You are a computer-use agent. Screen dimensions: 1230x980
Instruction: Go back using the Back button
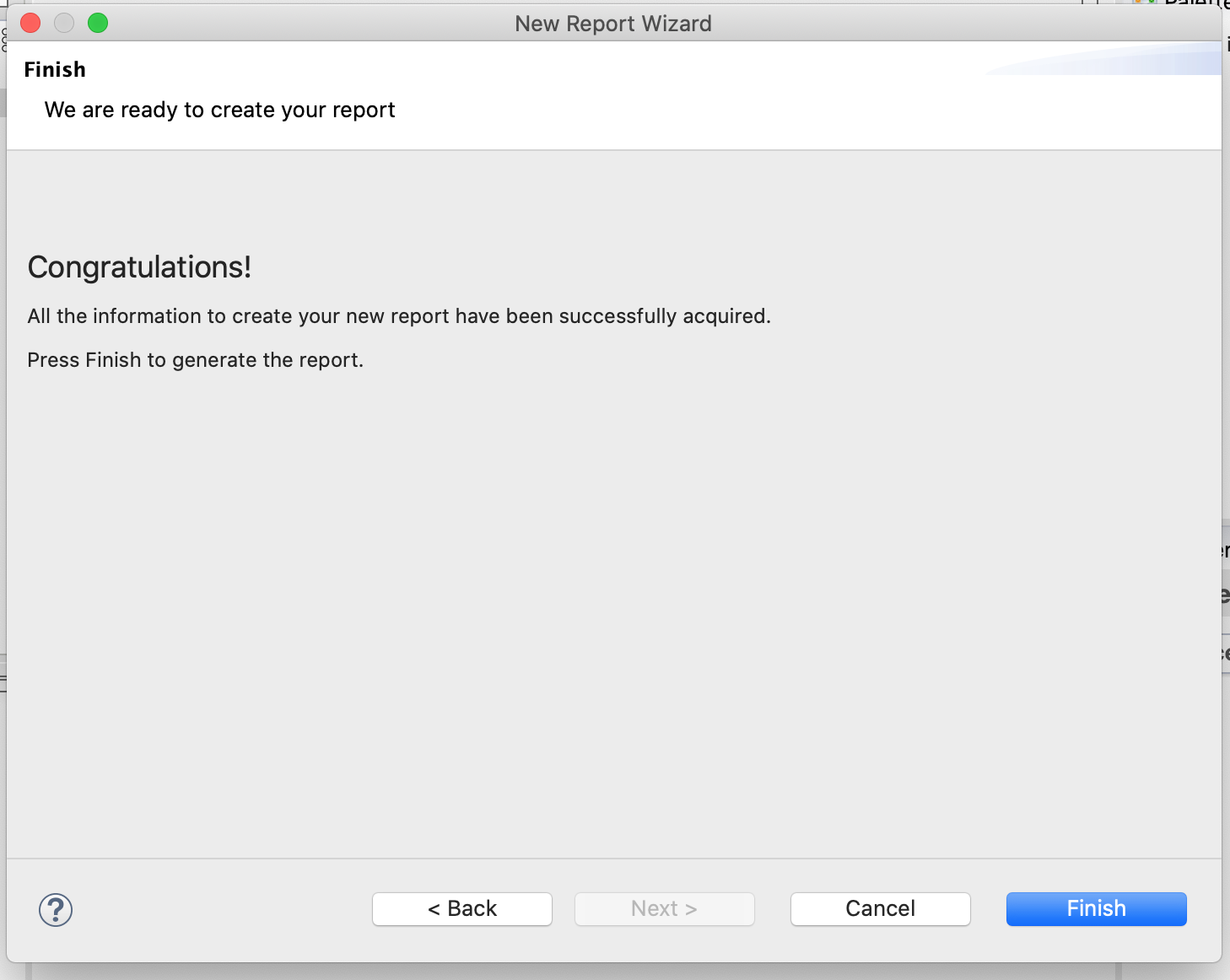click(461, 908)
